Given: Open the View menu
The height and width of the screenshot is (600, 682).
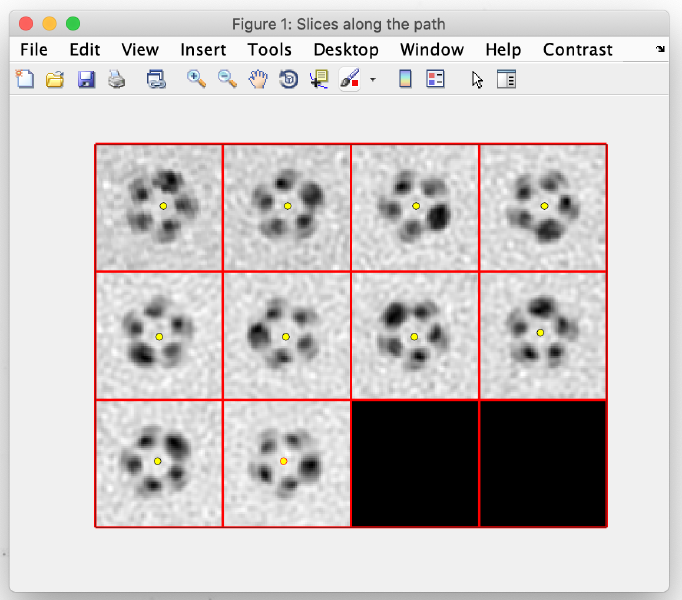Looking at the screenshot, I should coord(140,50).
